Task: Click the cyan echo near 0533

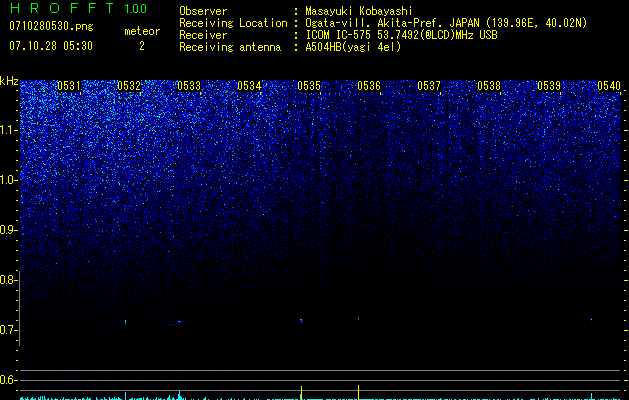Action: 180,321
